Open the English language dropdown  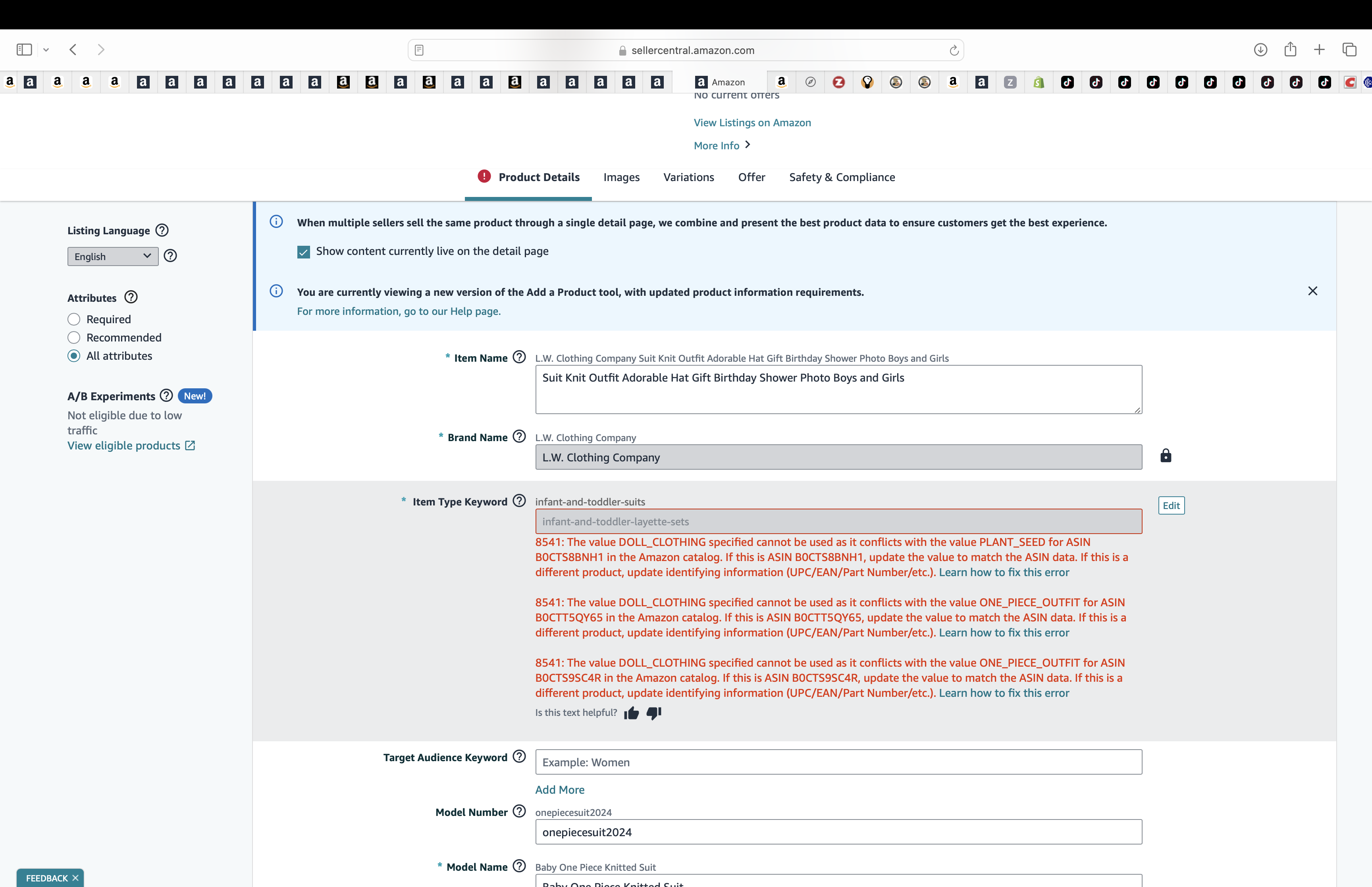tap(113, 256)
